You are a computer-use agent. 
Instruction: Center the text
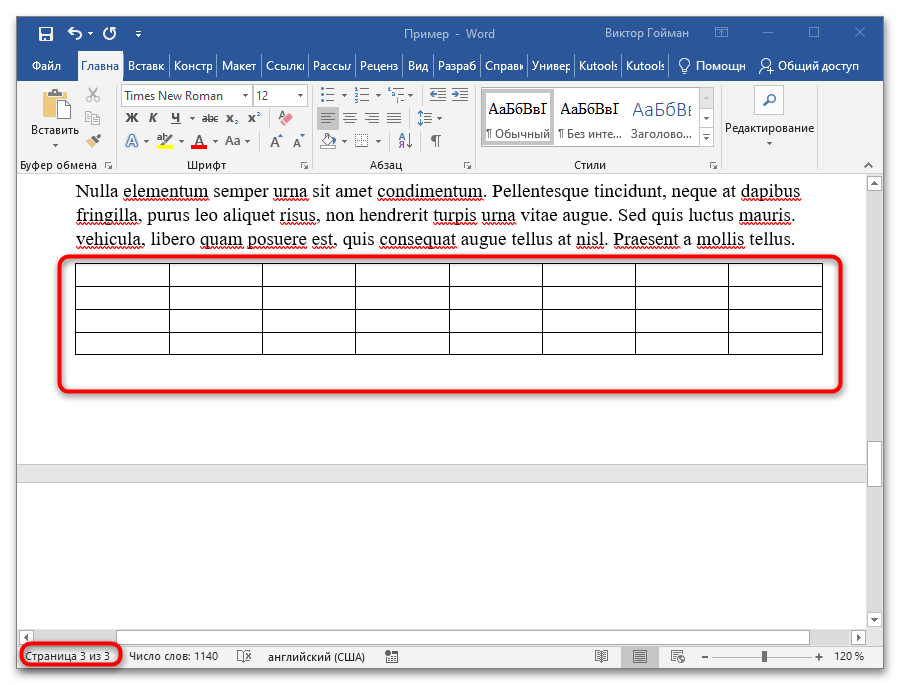pyautogui.click(x=350, y=118)
